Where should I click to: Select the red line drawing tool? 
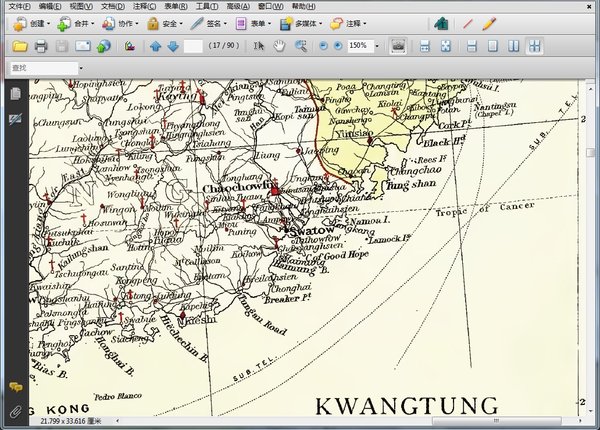(x=468, y=24)
